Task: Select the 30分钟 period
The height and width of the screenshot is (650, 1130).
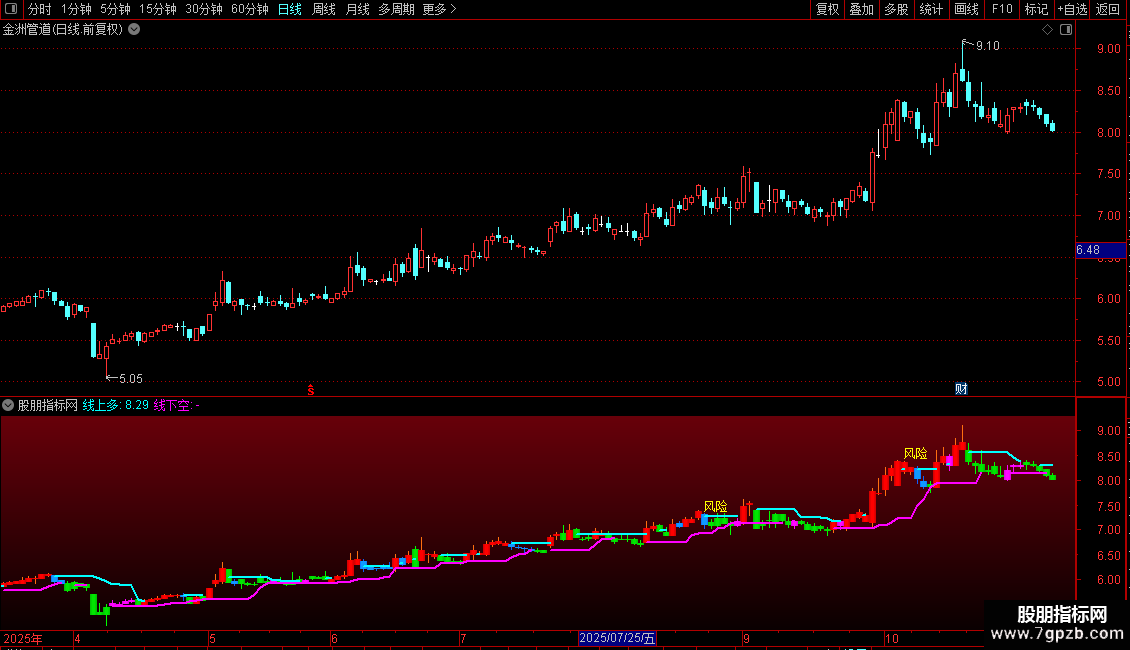Action: pos(204,9)
